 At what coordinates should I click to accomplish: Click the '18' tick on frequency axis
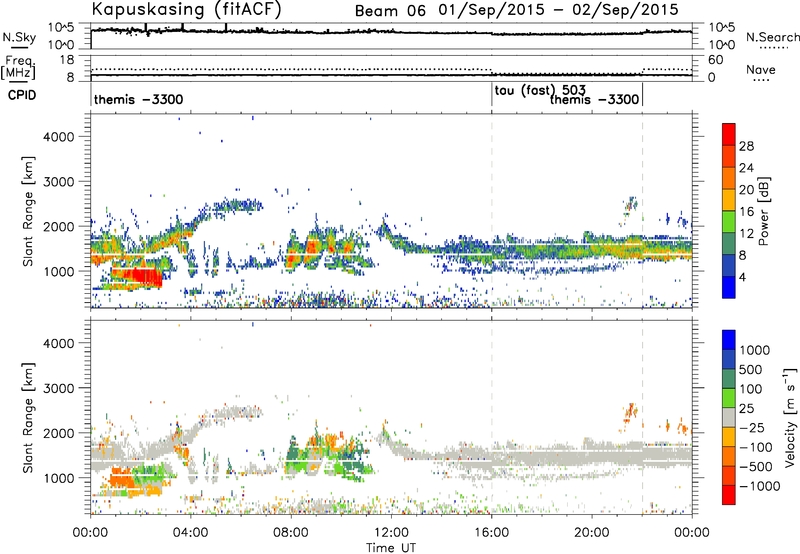point(67,60)
